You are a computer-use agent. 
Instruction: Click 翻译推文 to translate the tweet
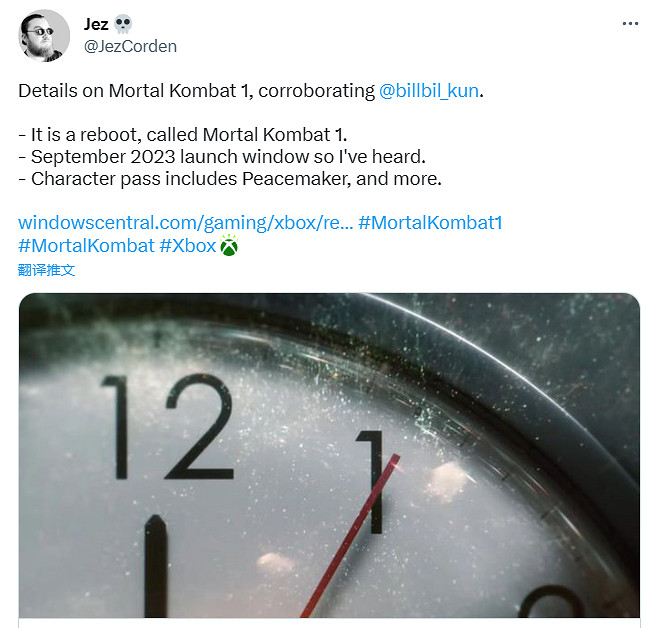pyautogui.click(x=47, y=270)
